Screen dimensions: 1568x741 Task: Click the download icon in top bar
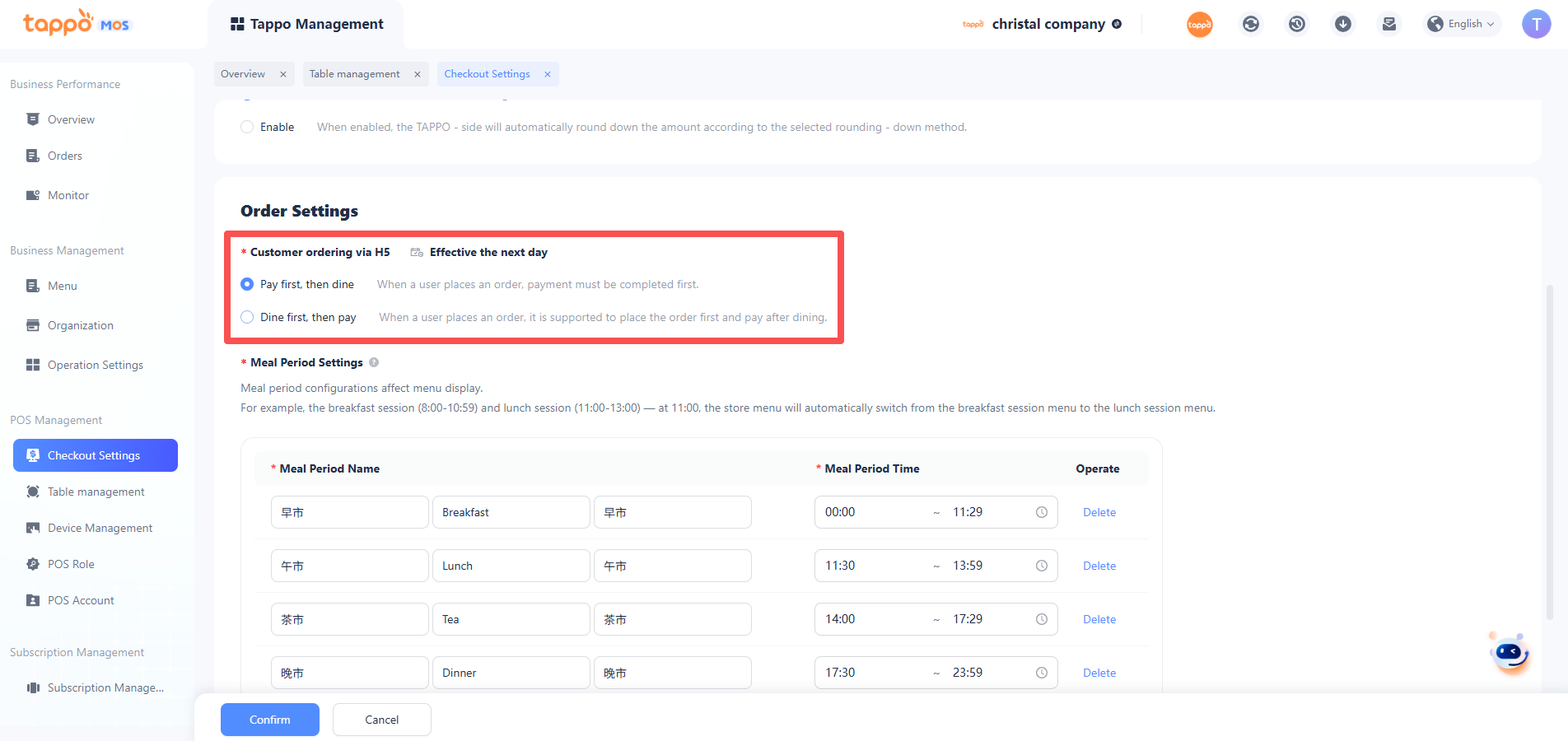[x=1342, y=24]
